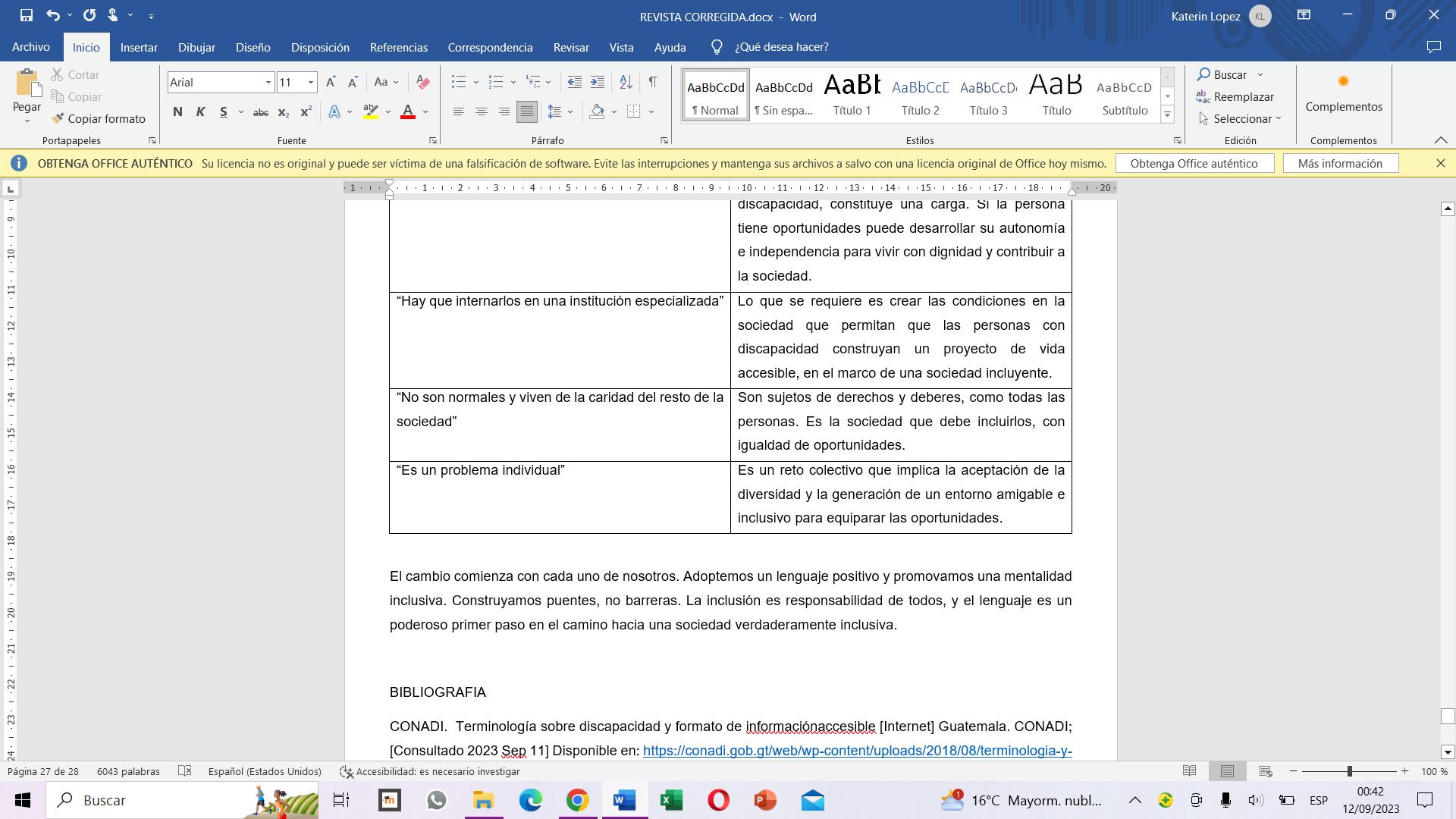Open the conadi.gob.gt hyperlink in the bibliography
Image resolution: width=1456 pixels, height=819 pixels.
tap(857, 750)
